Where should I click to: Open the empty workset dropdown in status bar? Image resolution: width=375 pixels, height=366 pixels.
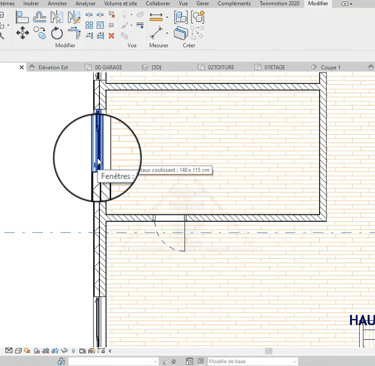point(113,361)
